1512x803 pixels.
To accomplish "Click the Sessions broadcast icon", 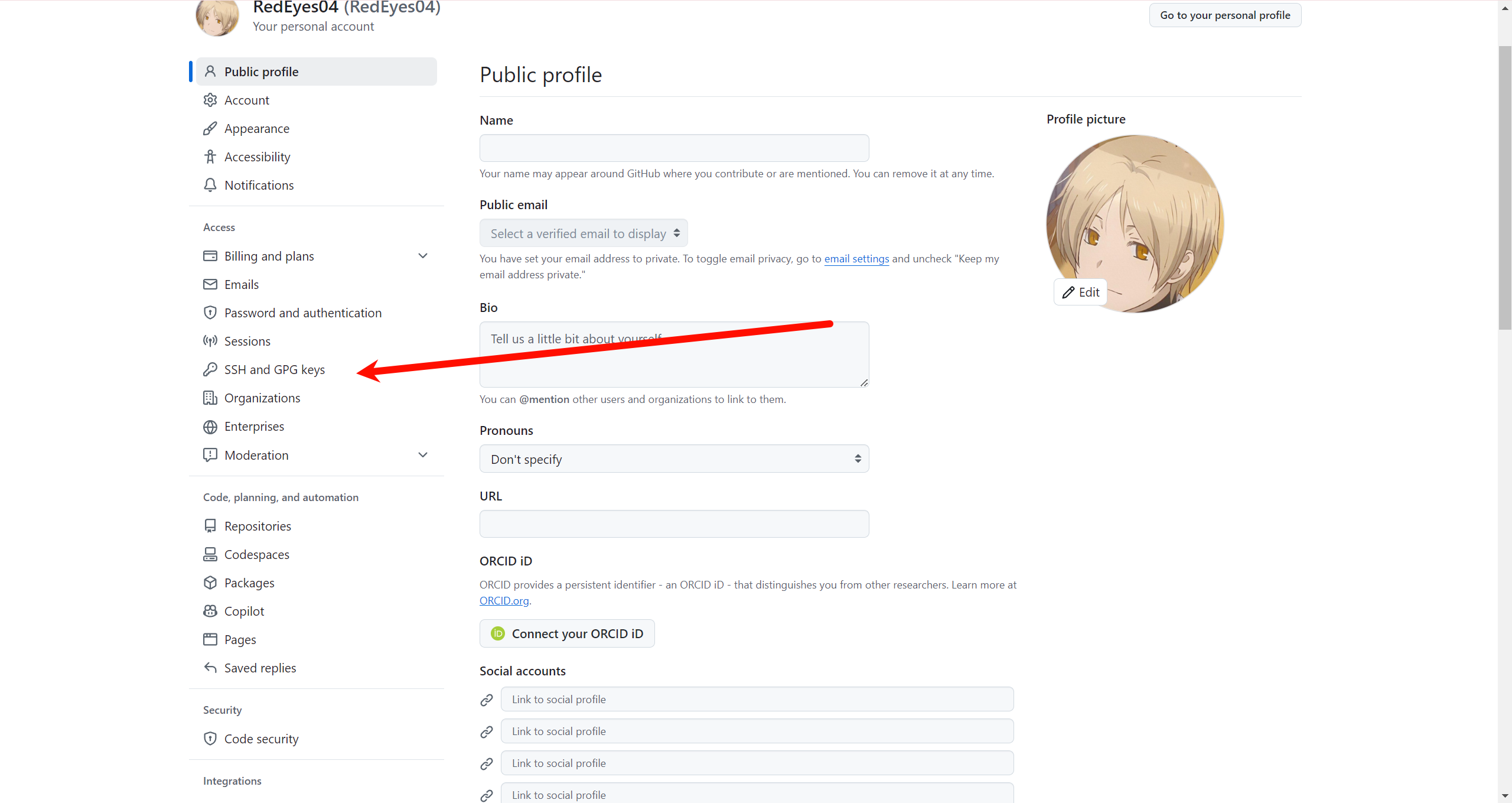I will click(210, 341).
